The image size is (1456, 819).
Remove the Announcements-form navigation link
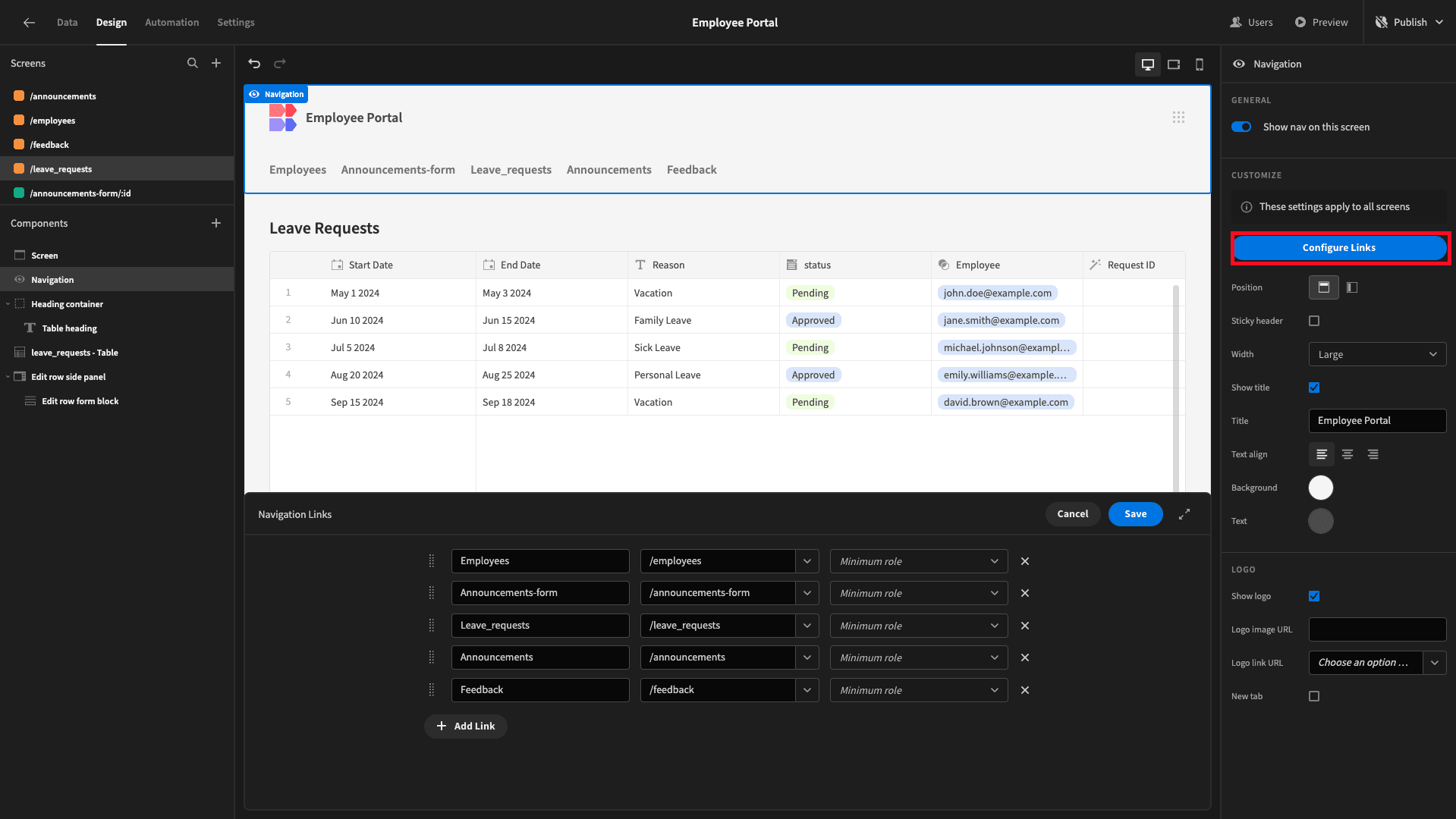click(x=1025, y=593)
